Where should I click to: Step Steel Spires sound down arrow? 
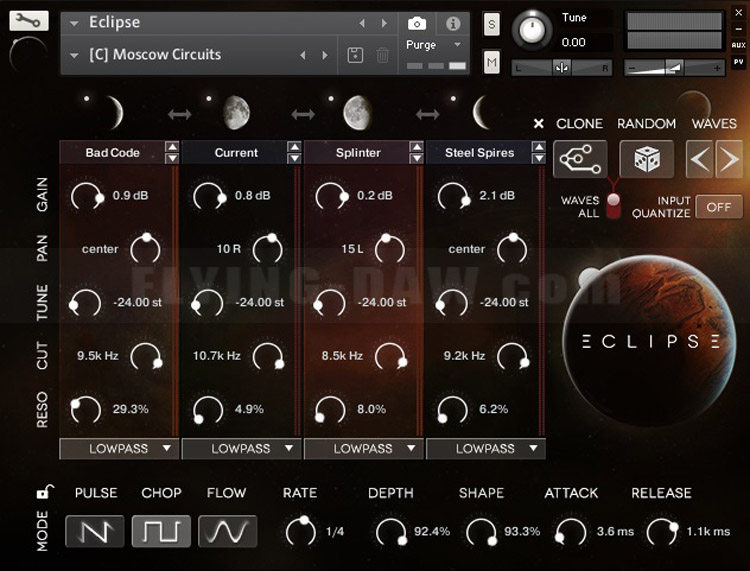539,158
